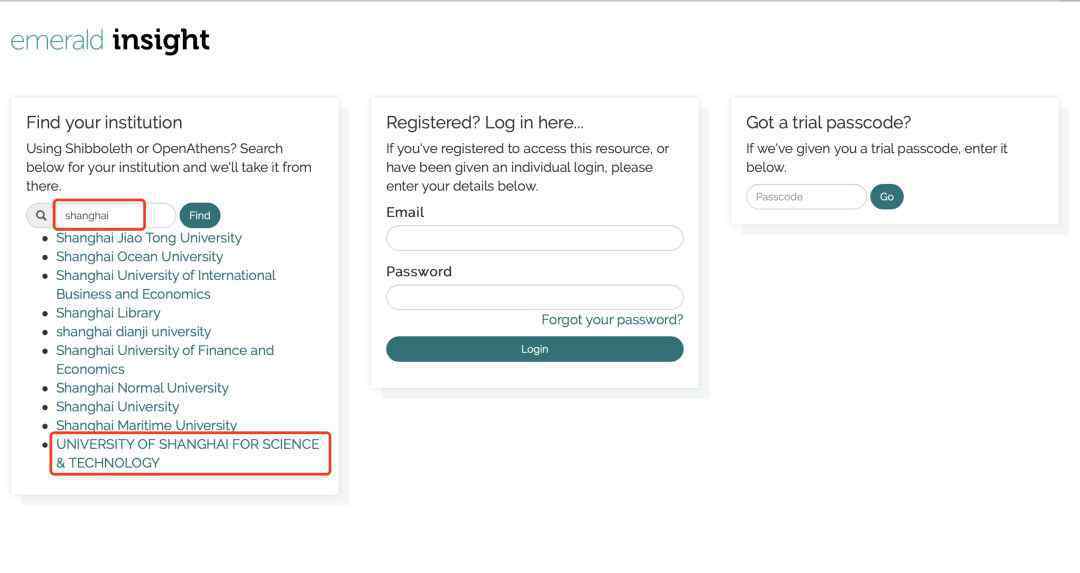Click the institution search field containing shanghai

coord(114,216)
